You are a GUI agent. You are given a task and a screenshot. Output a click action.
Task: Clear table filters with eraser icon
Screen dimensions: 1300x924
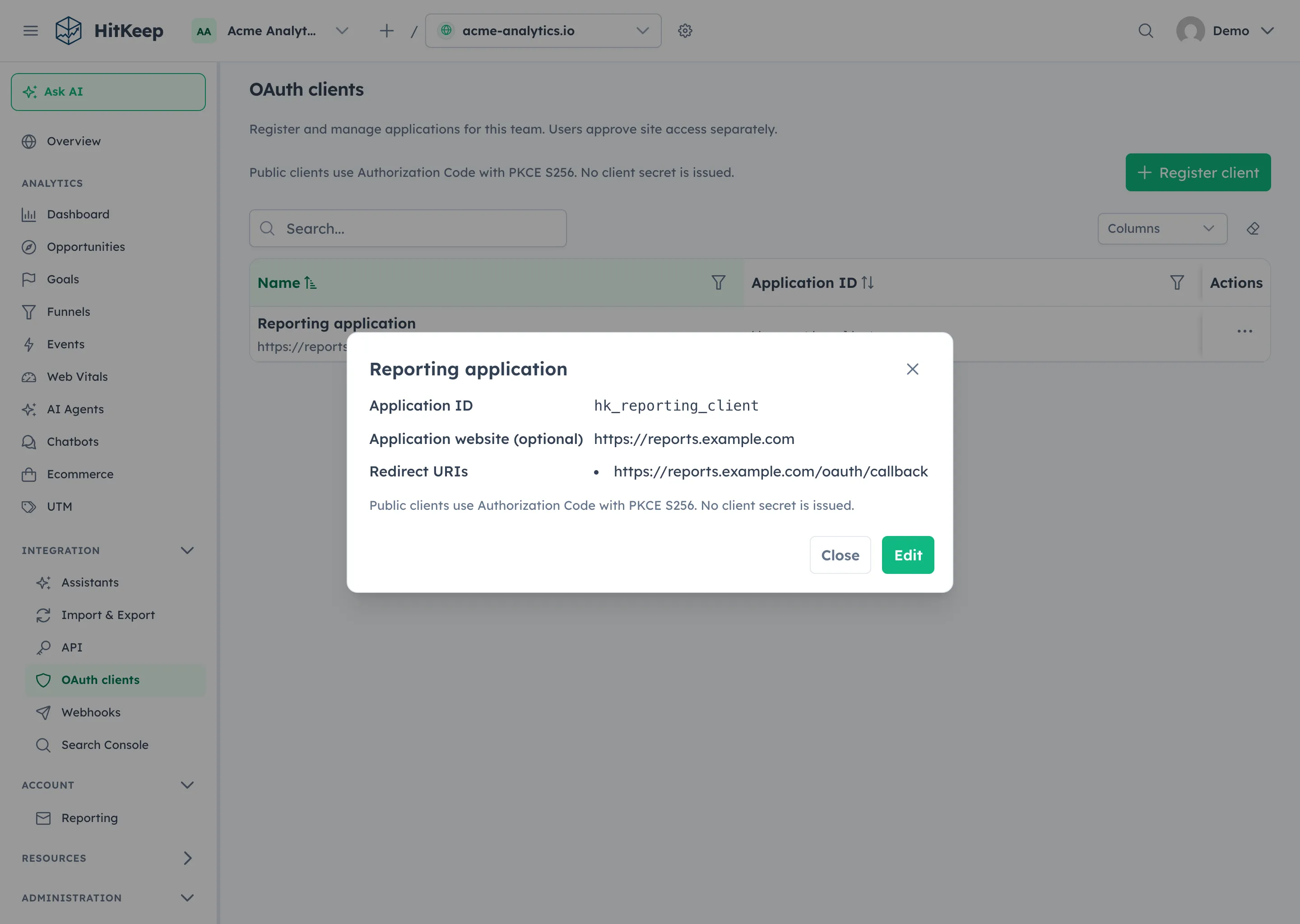[x=1253, y=229]
